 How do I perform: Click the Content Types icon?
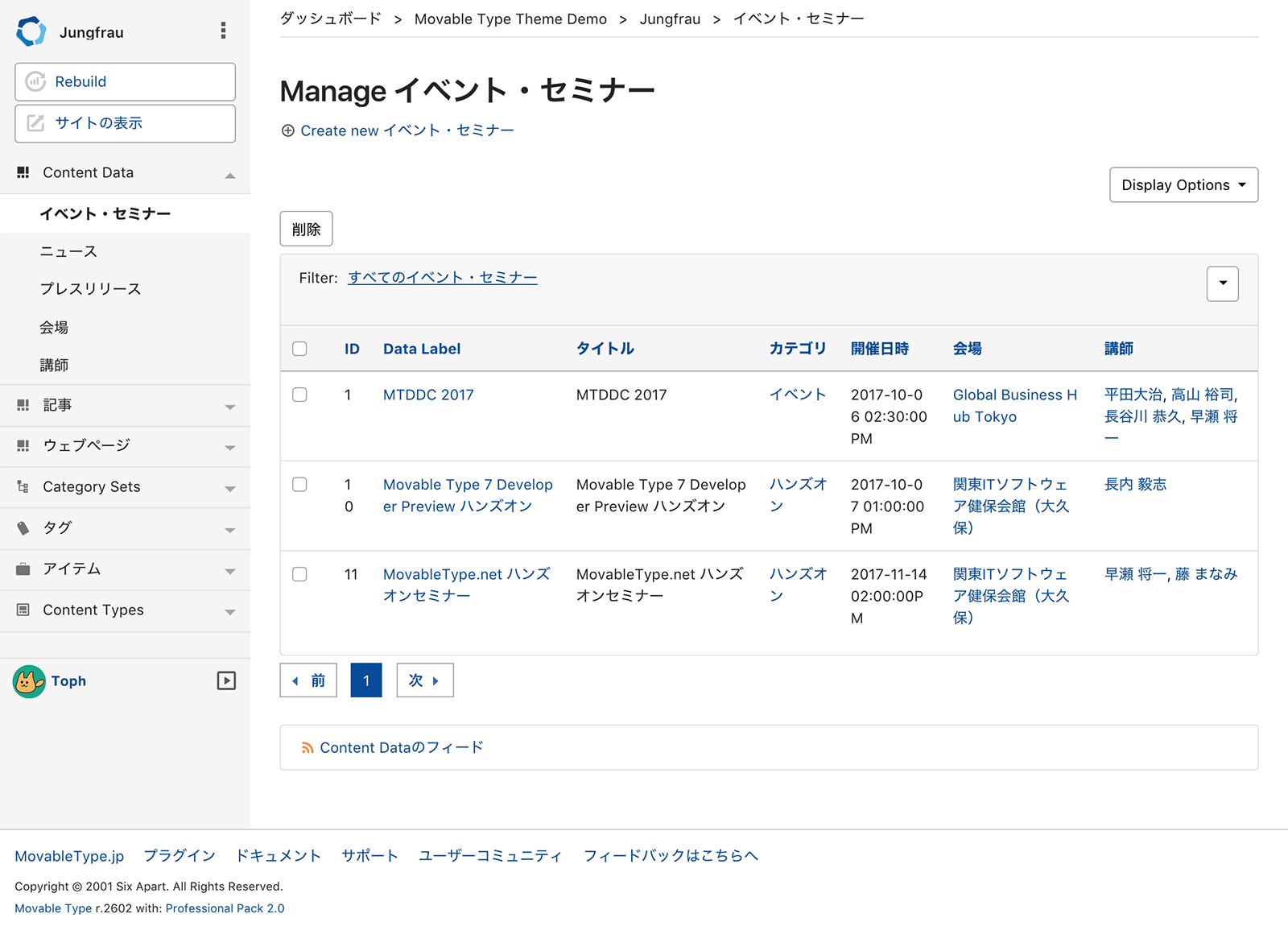pyautogui.click(x=23, y=610)
